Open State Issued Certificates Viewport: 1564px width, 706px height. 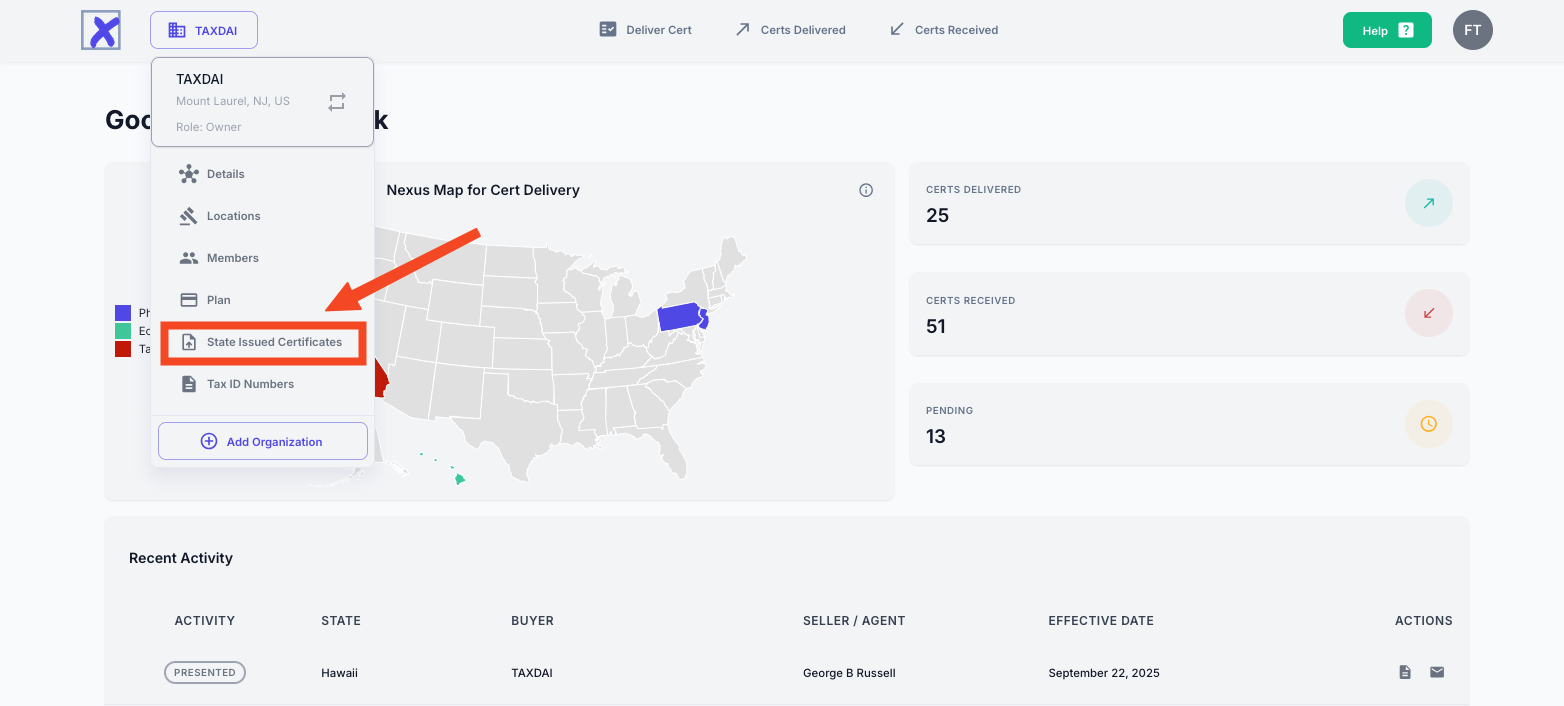[273, 342]
